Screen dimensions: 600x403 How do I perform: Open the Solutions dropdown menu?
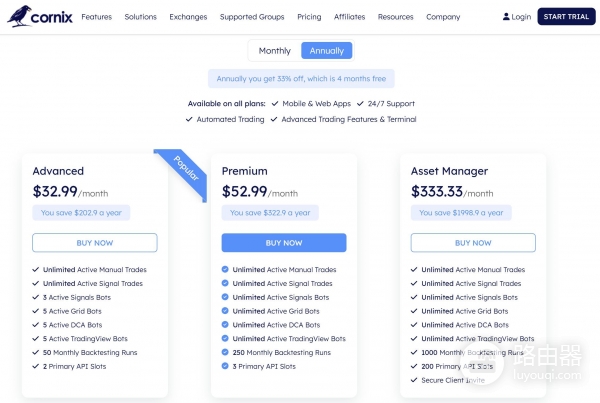(141, 17)
